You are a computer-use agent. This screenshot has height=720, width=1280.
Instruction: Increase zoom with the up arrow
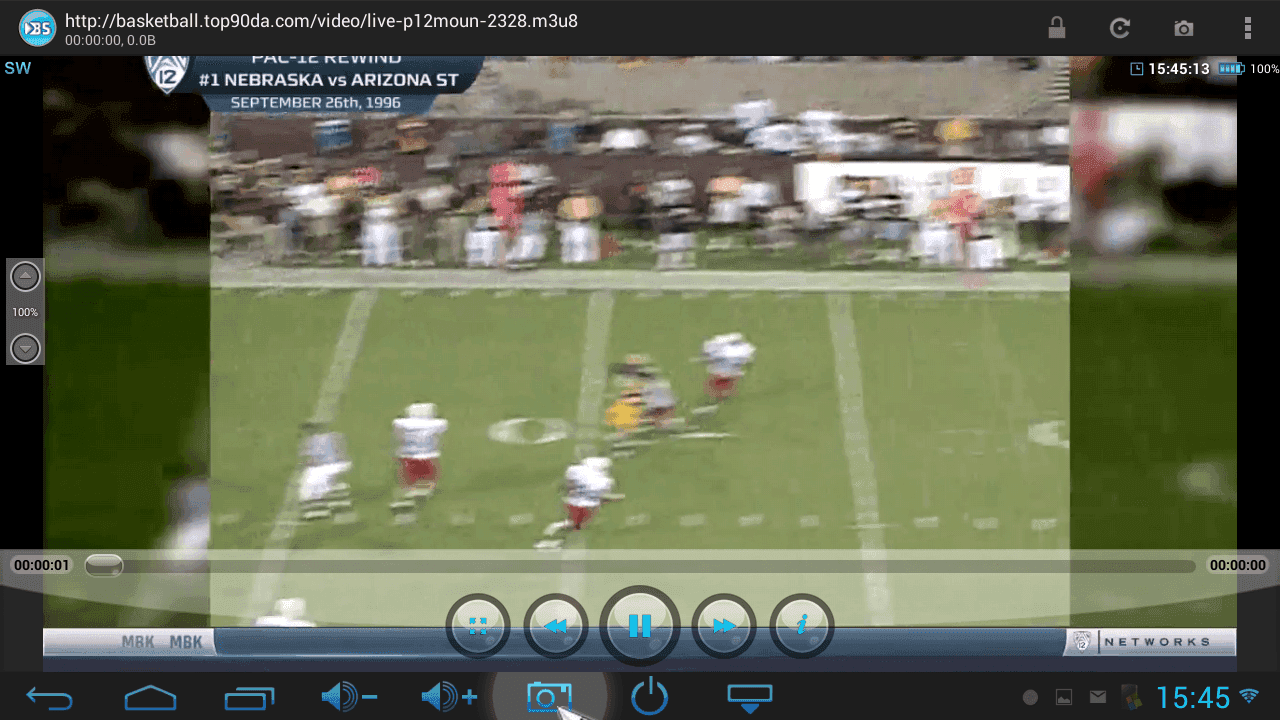click(25, 277)
